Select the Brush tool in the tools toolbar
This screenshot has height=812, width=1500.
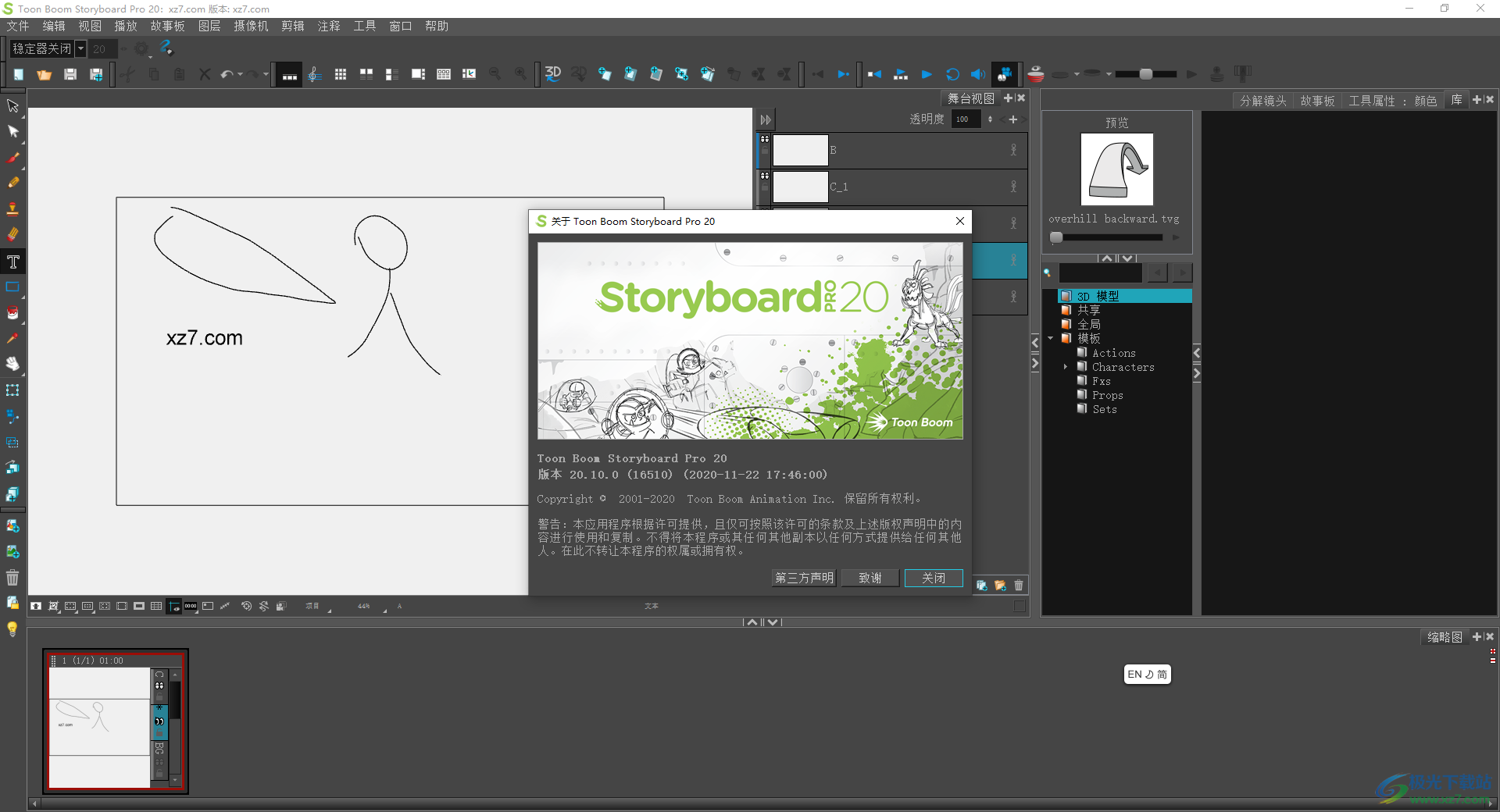[12, 158]
